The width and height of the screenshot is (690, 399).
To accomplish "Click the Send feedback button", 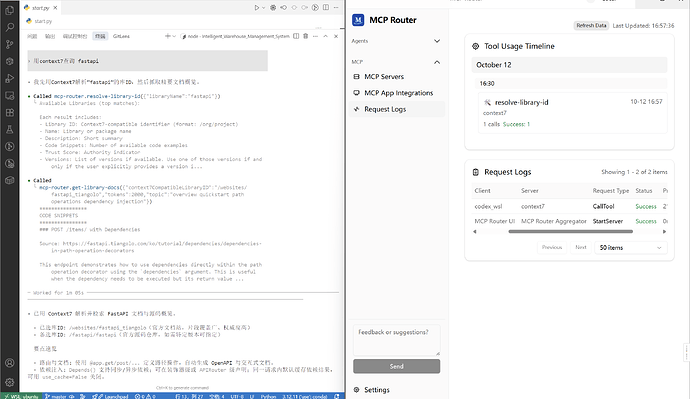I will 396,366.
